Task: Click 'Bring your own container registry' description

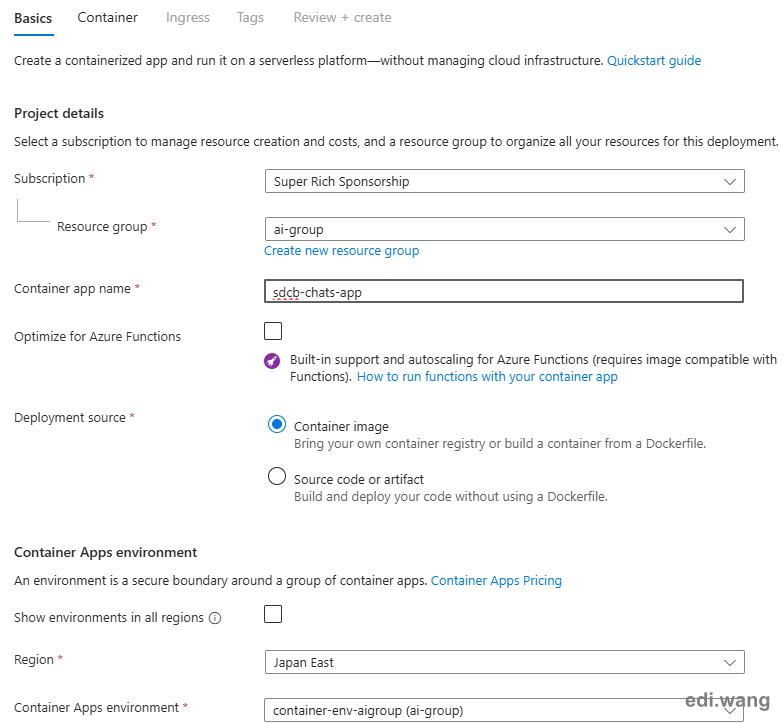Action: [x=500, y=443]
